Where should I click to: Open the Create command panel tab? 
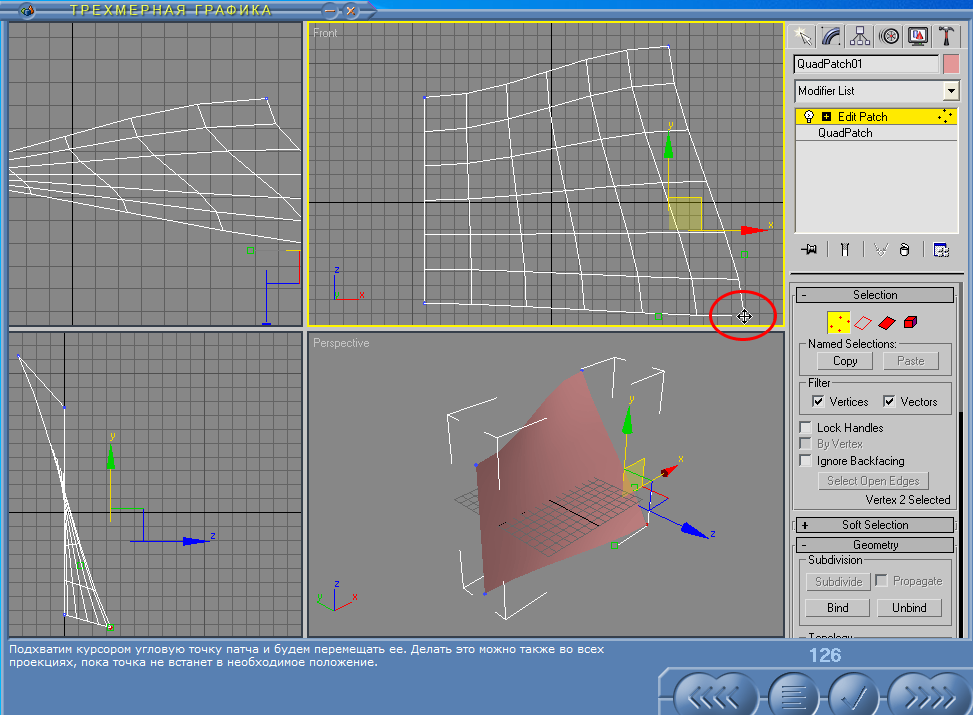[802, 37]
